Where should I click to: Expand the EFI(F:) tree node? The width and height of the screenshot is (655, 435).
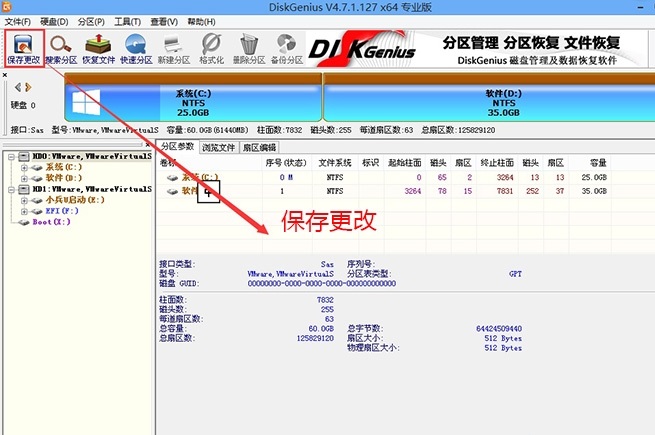coord(24,211)
